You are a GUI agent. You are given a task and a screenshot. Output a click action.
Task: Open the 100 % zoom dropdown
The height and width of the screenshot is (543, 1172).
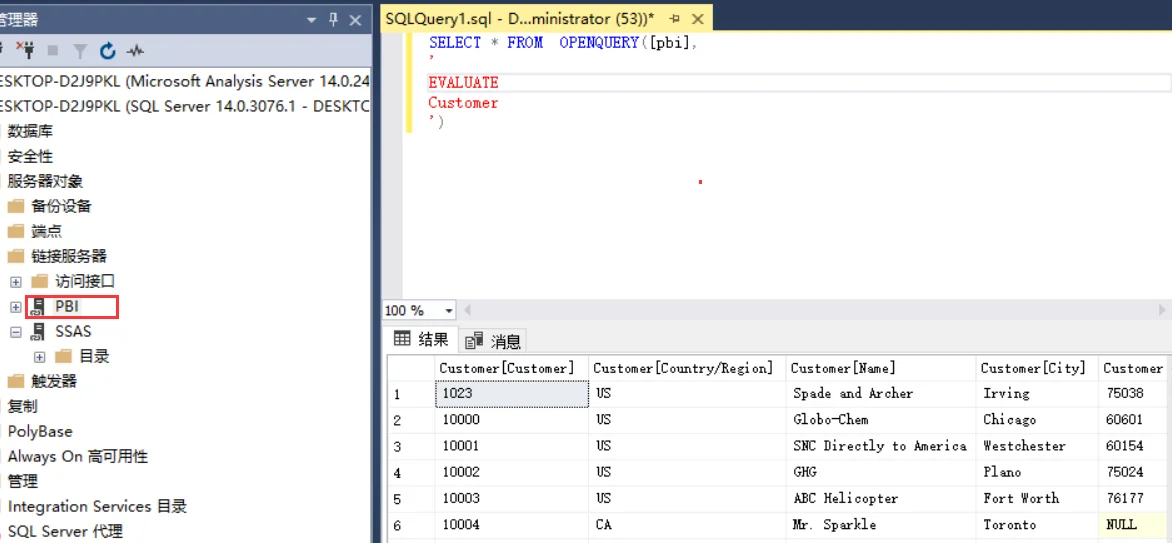[448, 310]
